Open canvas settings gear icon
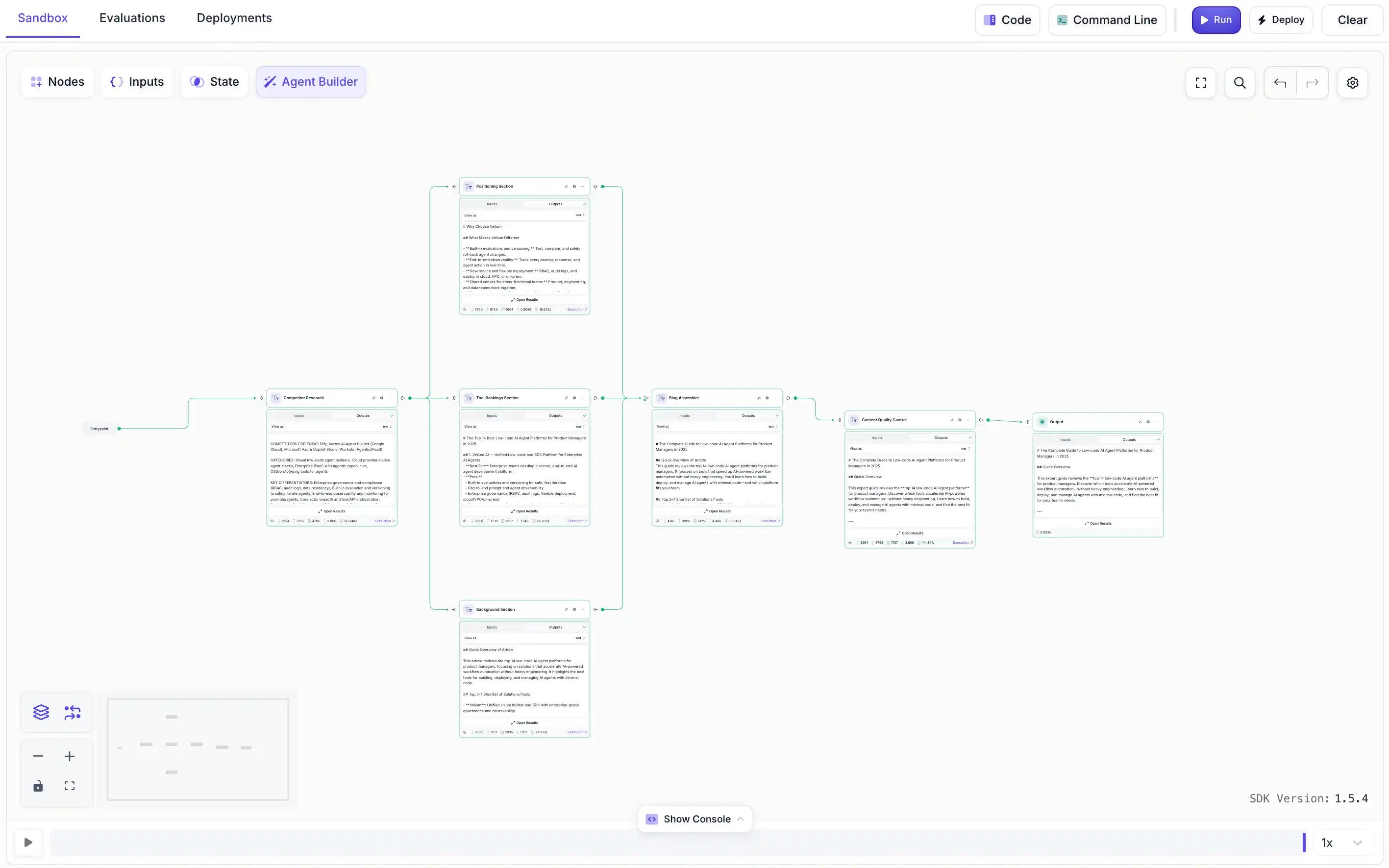The height and width of the screenshot is (868, 1389). pyautogui.click(x=1352, y=83)
